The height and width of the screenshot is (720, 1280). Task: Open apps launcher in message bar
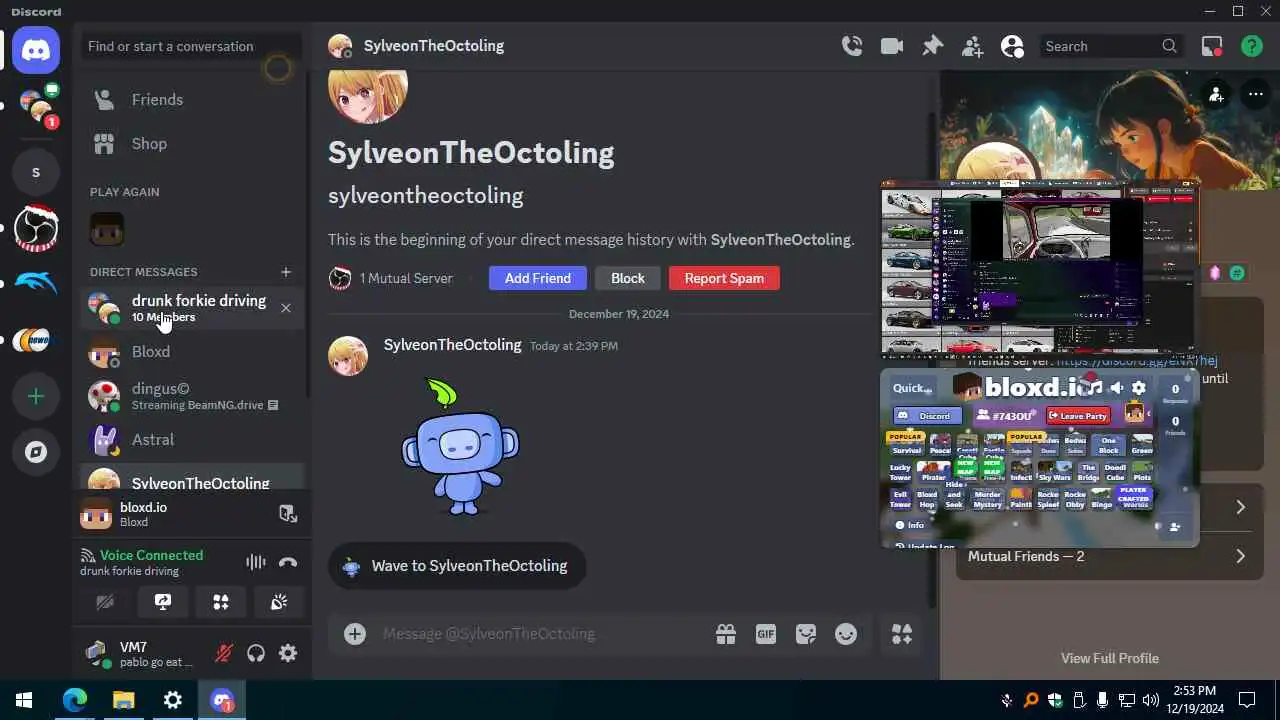[902, 634]
